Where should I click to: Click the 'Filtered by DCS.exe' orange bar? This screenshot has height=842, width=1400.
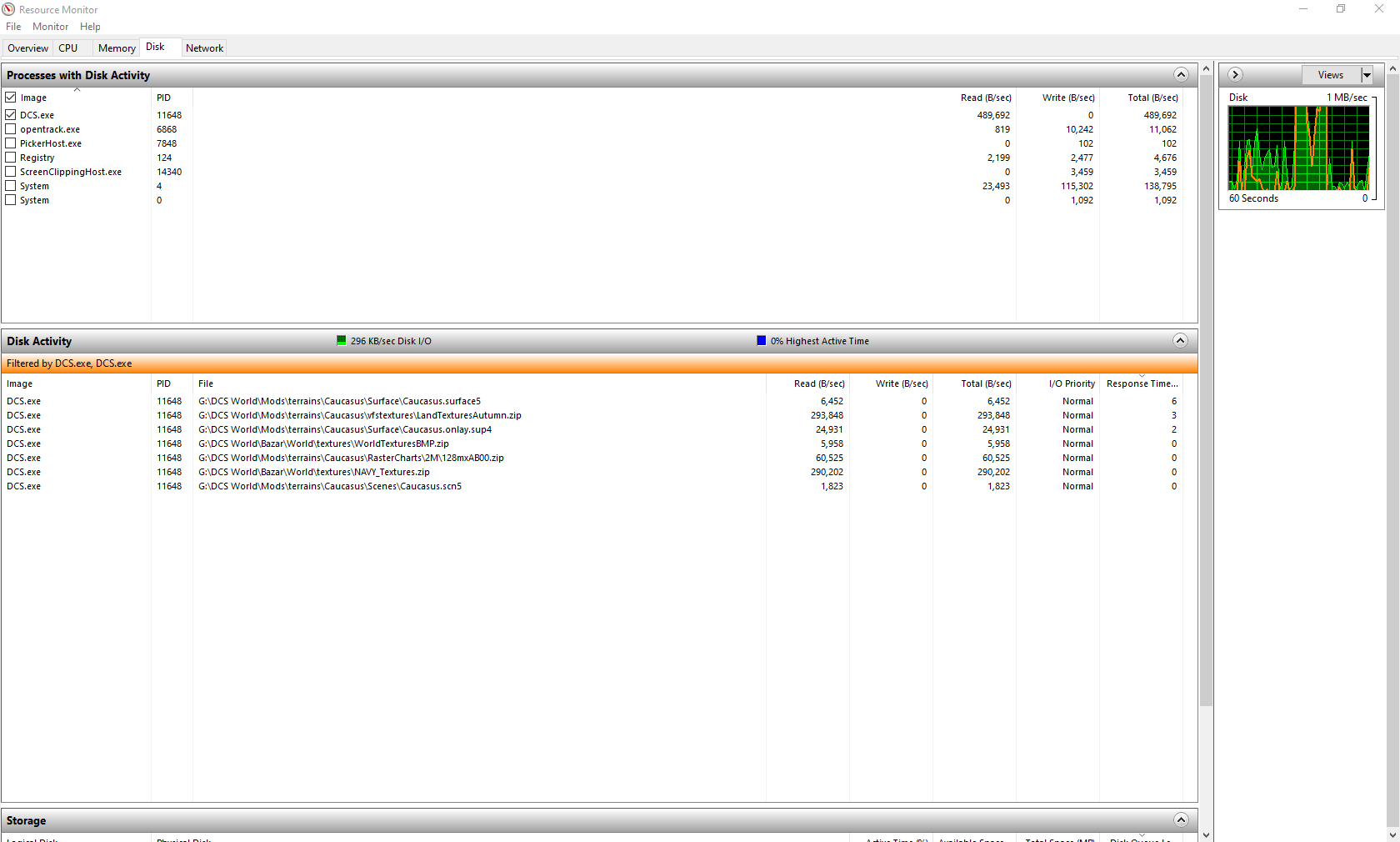pyautogui.click(x=599, y=363)
